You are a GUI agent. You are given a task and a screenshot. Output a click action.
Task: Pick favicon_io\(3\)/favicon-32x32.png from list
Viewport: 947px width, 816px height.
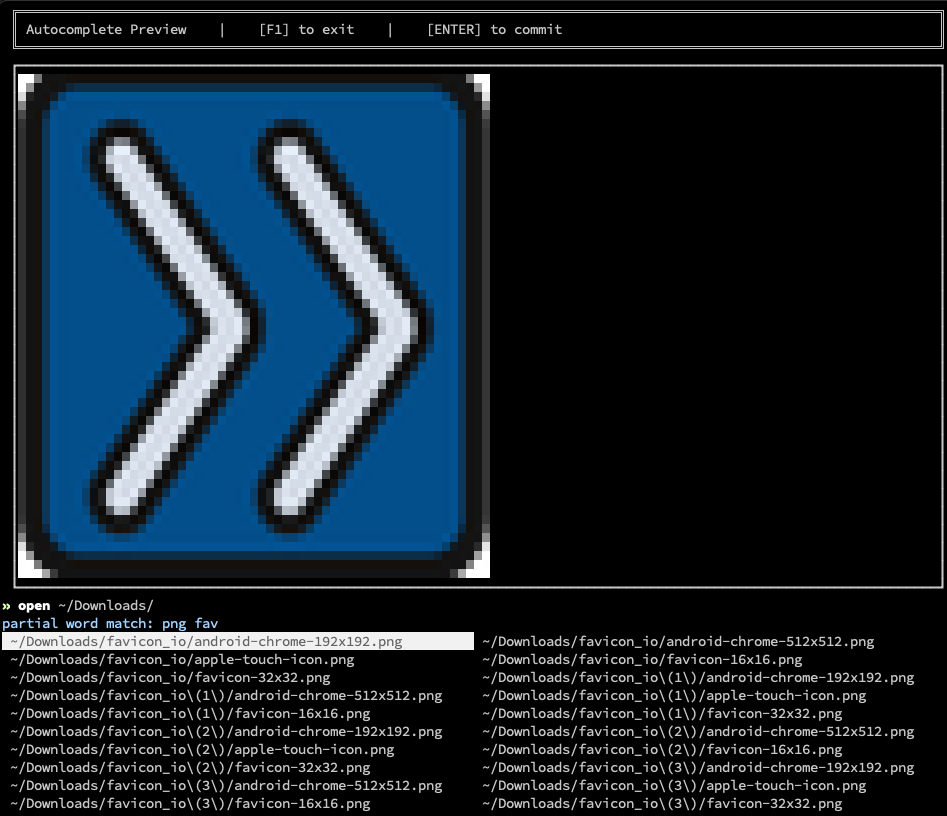[x=662, y=803]
